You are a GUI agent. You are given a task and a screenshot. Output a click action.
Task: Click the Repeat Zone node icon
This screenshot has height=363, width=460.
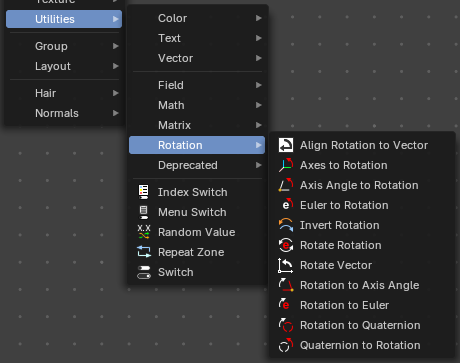[x=144, y=252]
